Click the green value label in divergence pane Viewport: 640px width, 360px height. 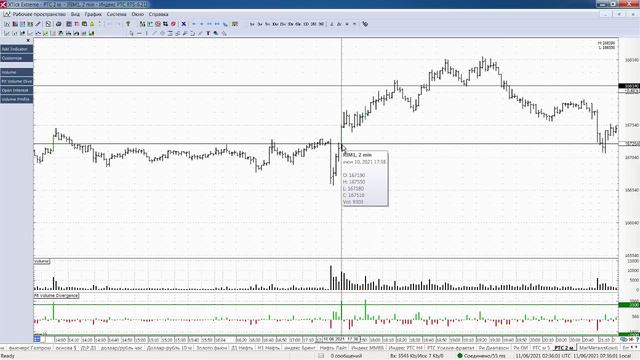[x=629, y=305]
